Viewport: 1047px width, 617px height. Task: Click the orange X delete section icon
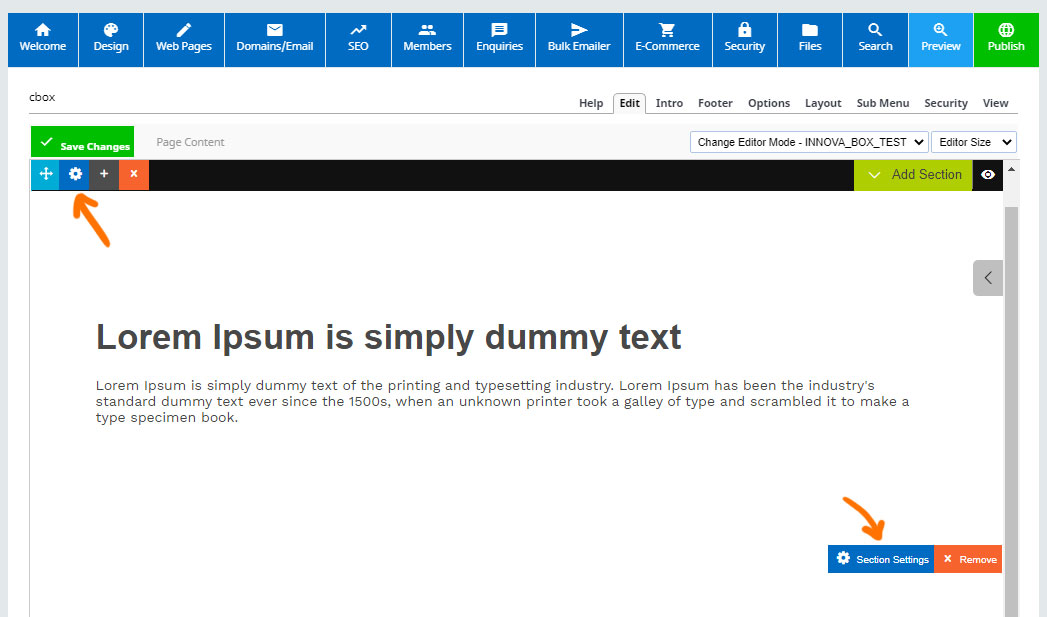click(133, 174)
